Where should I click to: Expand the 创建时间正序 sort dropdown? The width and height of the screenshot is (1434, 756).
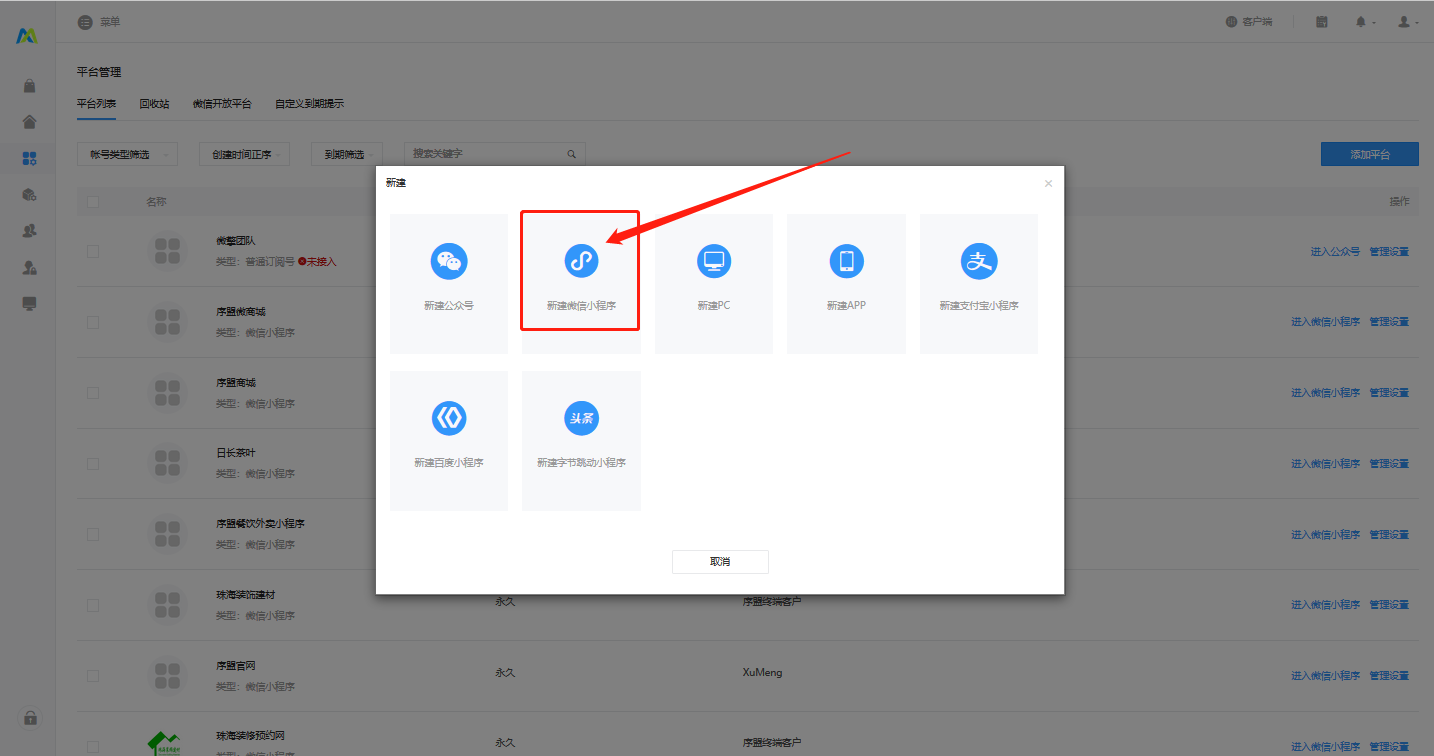(245, 154)
